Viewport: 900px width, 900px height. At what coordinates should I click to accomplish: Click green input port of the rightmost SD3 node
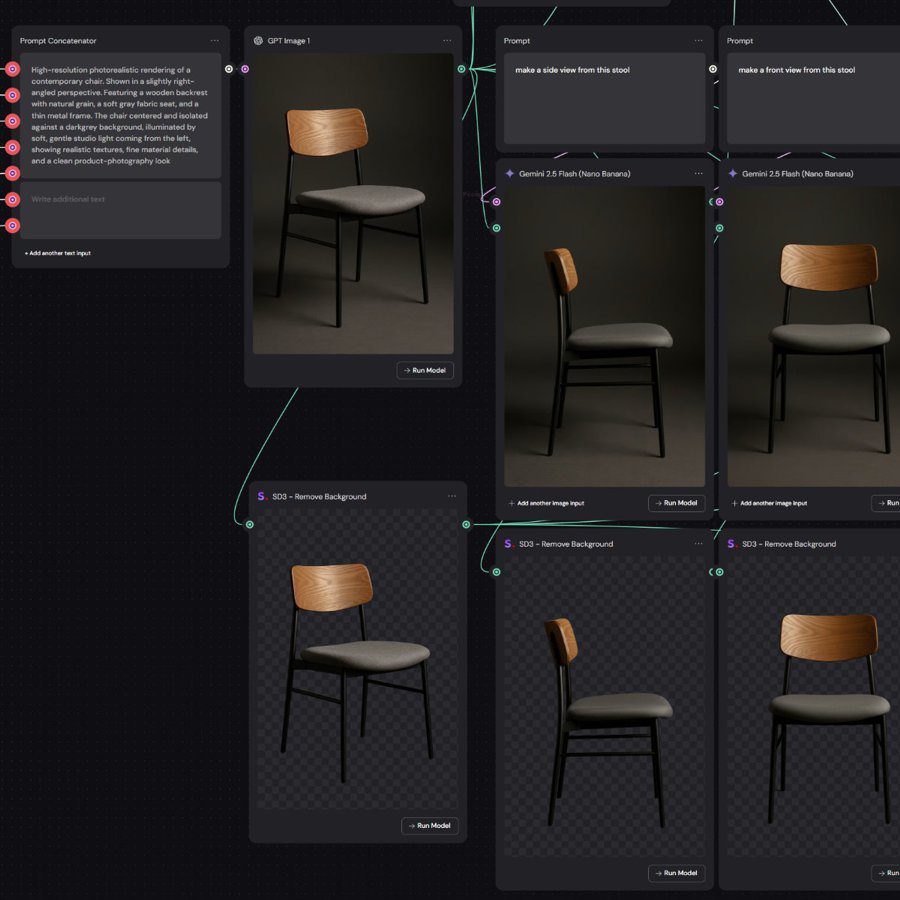click(x=719, y=572)
